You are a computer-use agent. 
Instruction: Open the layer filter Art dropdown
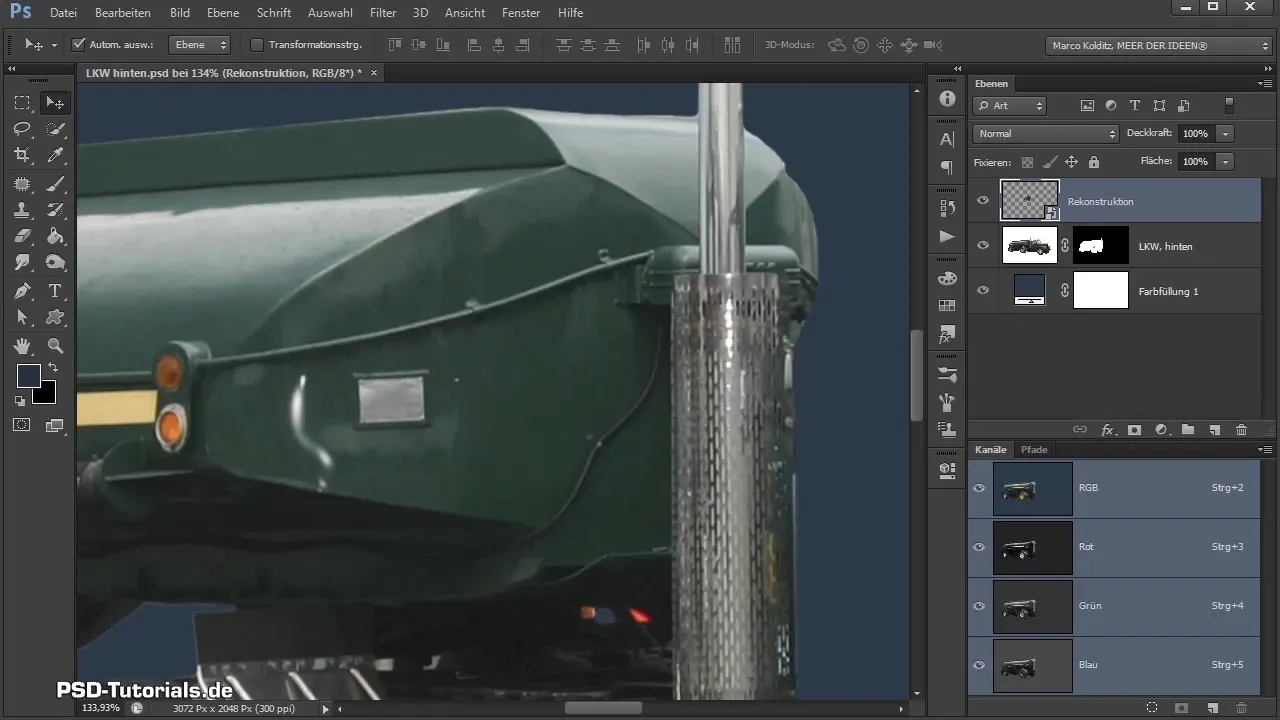pyautogui.click(x=1009, y=105)
